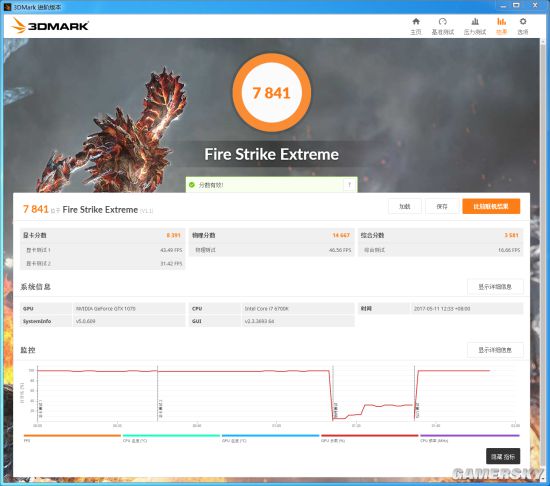Viewport: 550px width, 486px height.
Task: Click the orange 7 841 score circle
Action: pyautogui.click(x=271, y=93)
